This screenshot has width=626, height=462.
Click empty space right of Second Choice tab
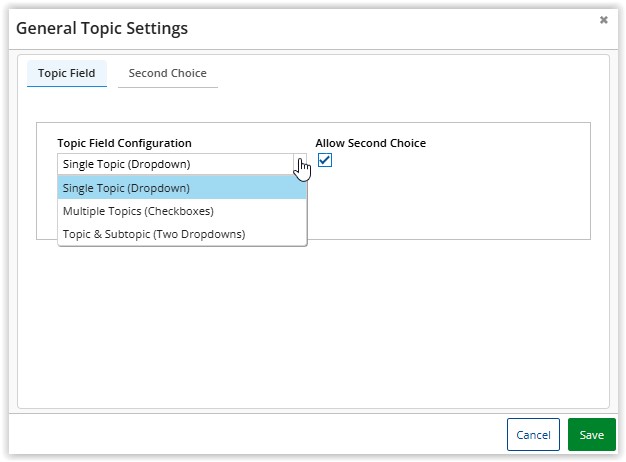pyautogui.click(x=400, y=74)
